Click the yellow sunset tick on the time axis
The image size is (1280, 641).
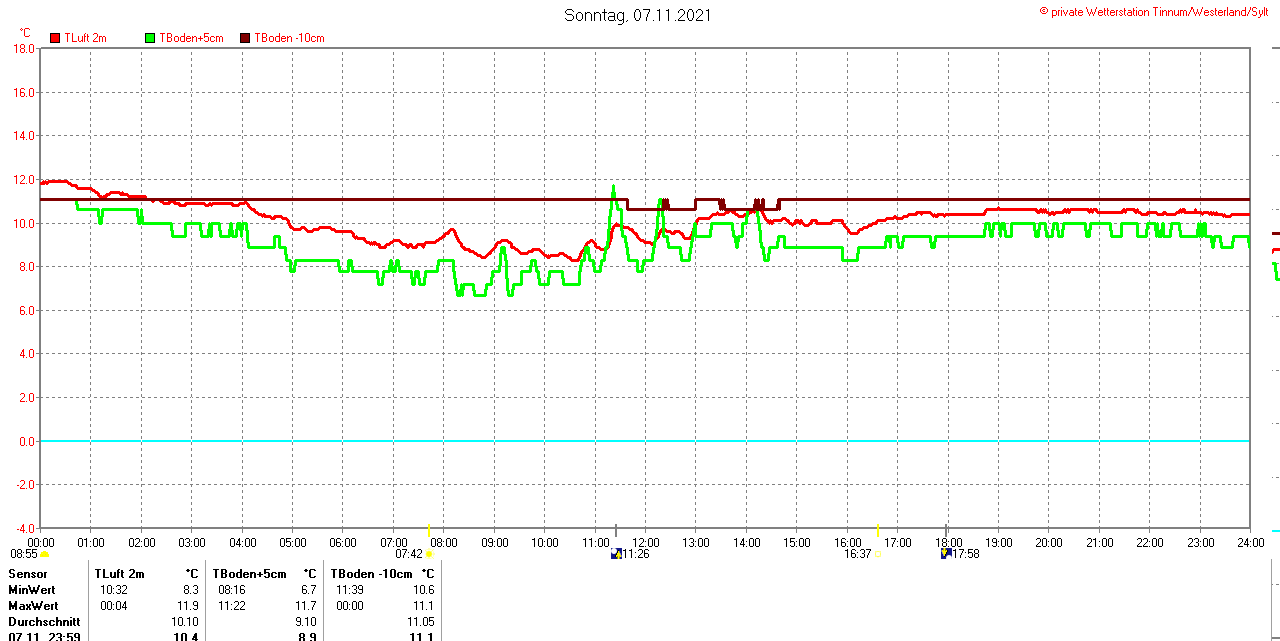pos(878,530)
